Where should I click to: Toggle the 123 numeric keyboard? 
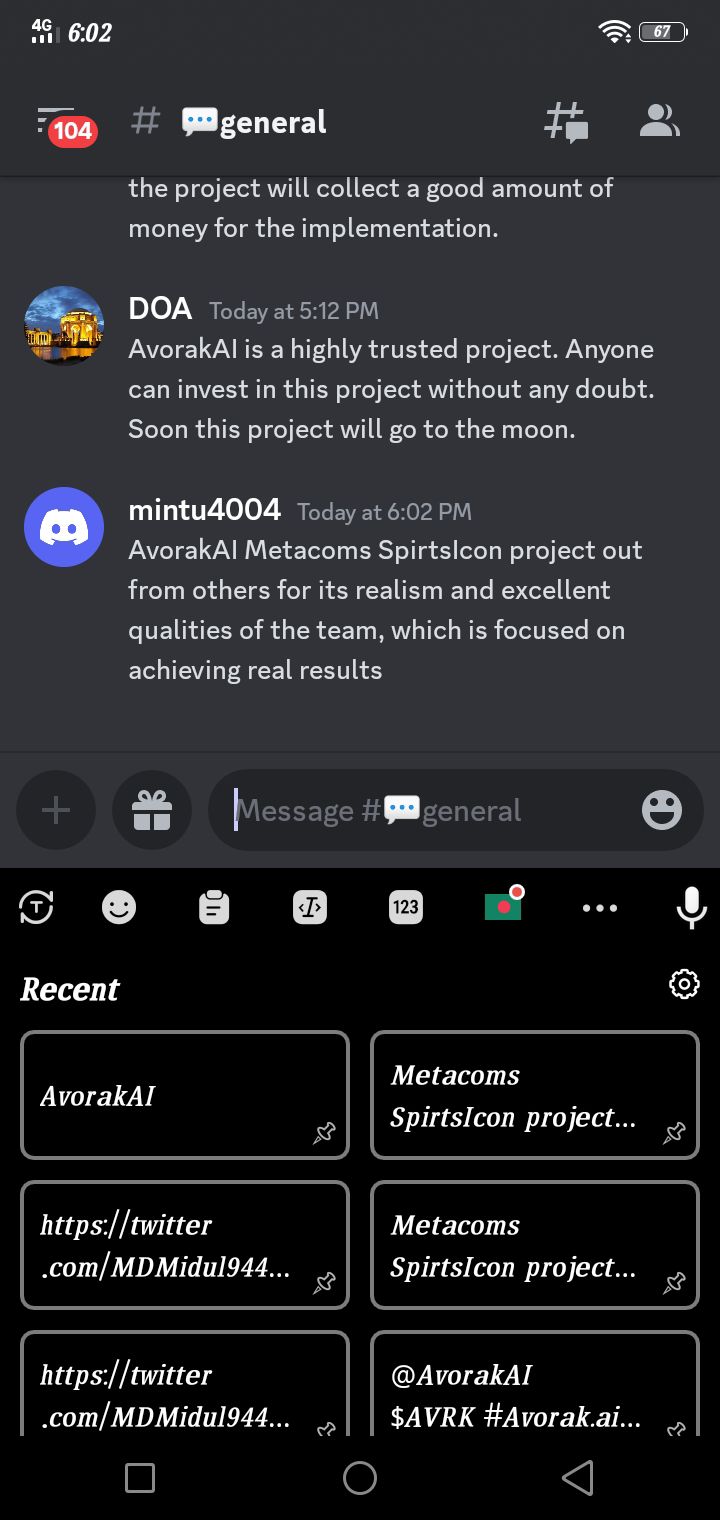405,907
